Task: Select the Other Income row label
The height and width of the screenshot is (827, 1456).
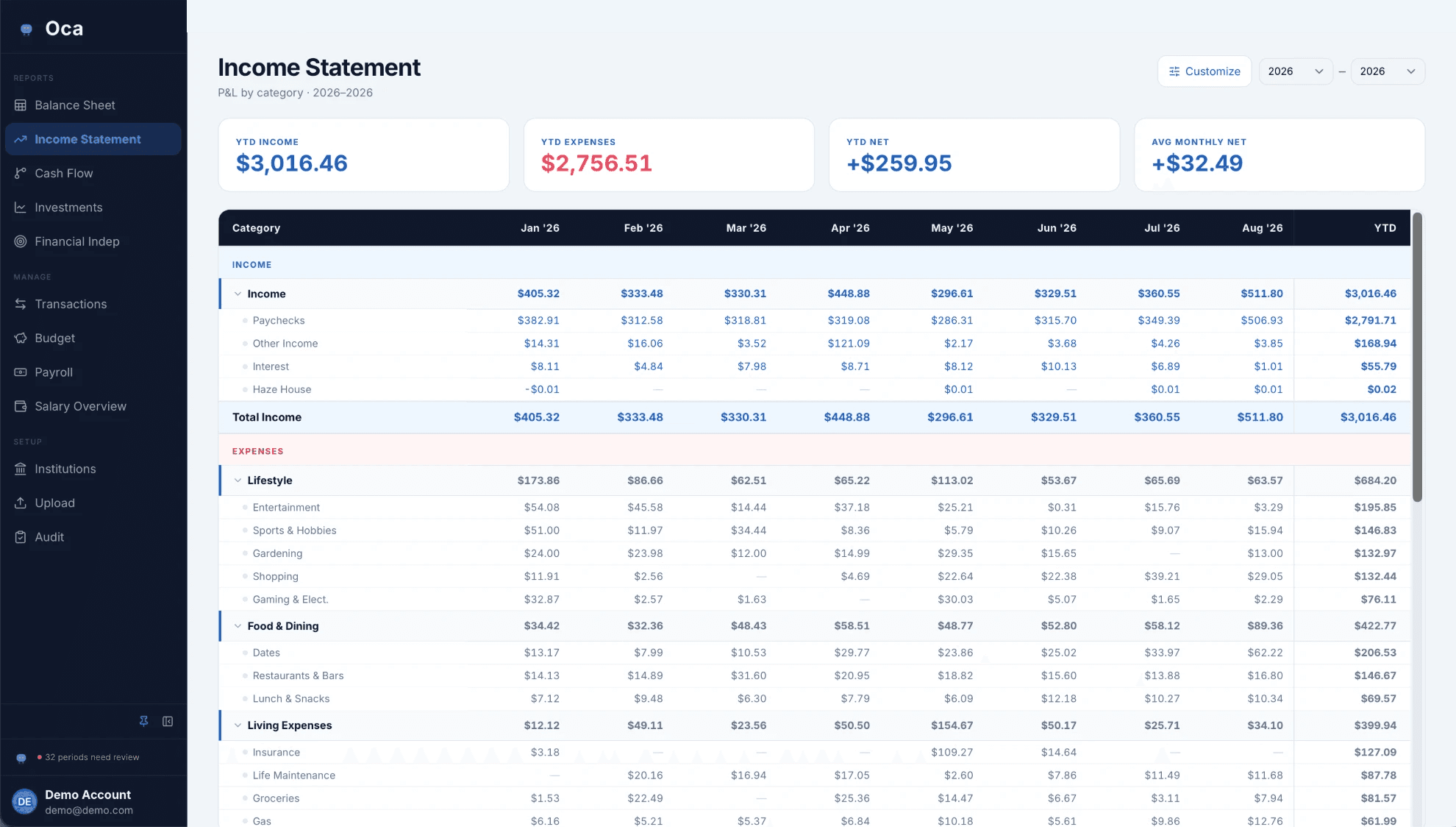Action: [285, 344]
